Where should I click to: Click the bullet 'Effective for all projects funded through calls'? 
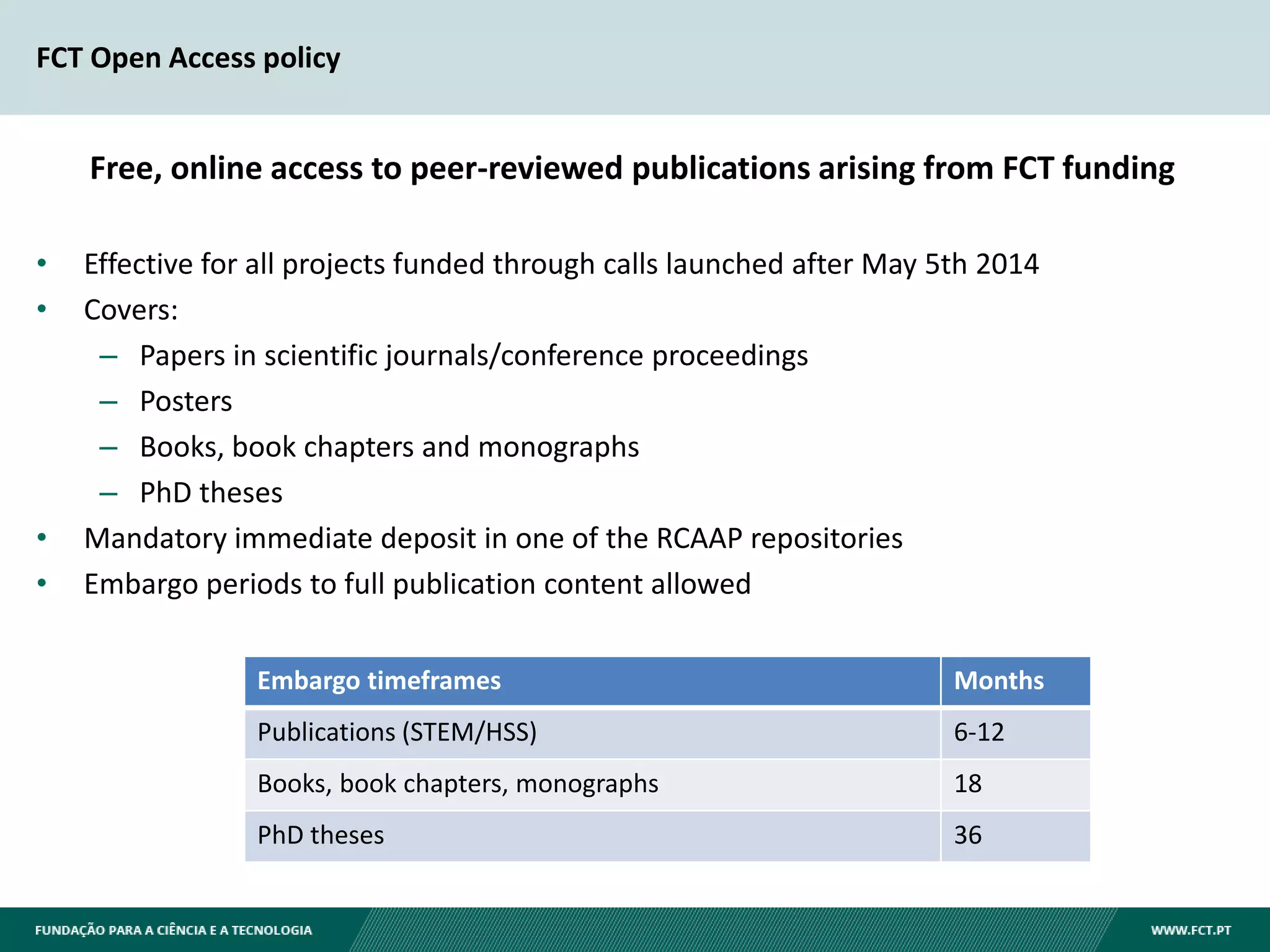tap(561, 265)
